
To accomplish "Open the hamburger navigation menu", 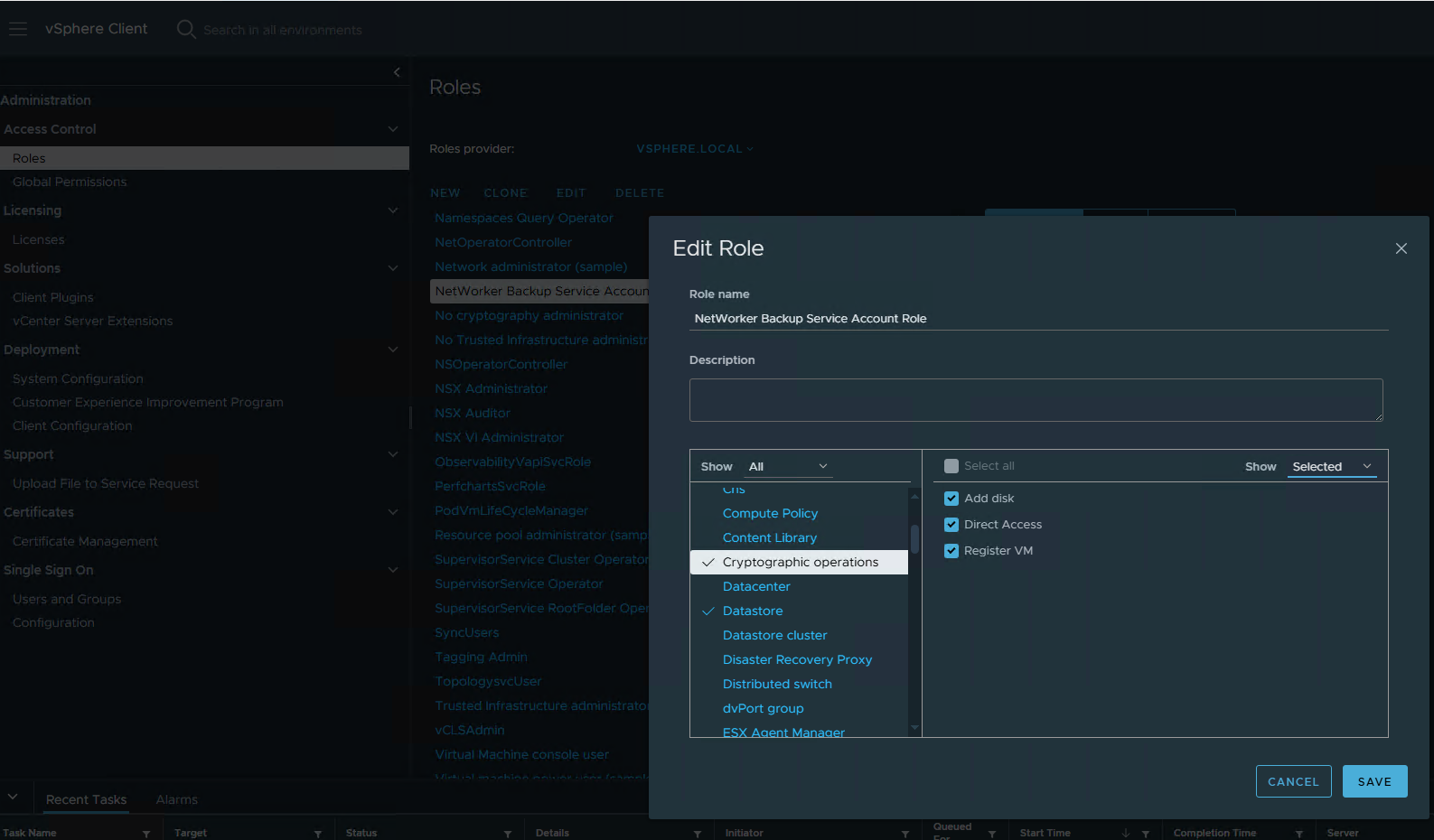I will tap(18, 29).
